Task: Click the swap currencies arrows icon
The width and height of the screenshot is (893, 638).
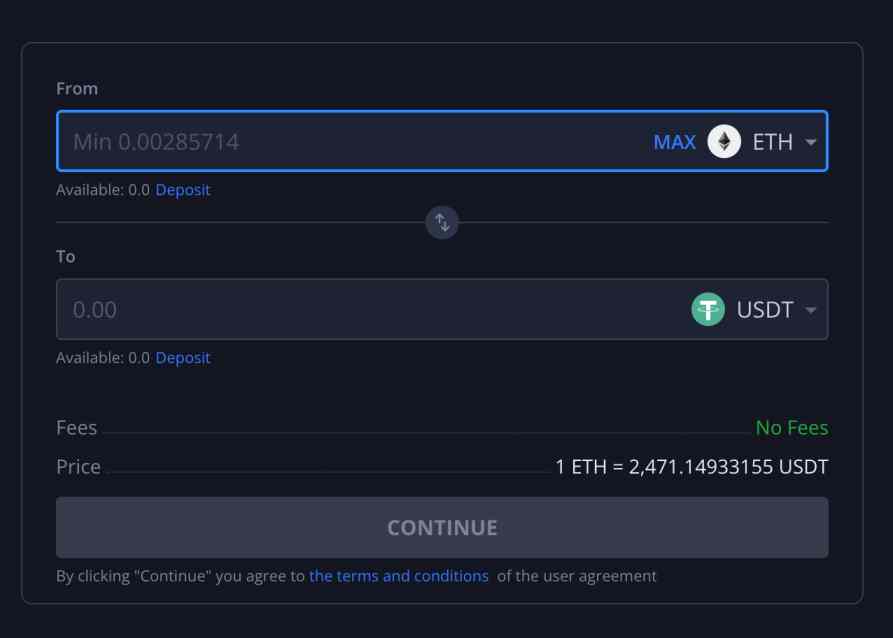Action: coord(442,222)
